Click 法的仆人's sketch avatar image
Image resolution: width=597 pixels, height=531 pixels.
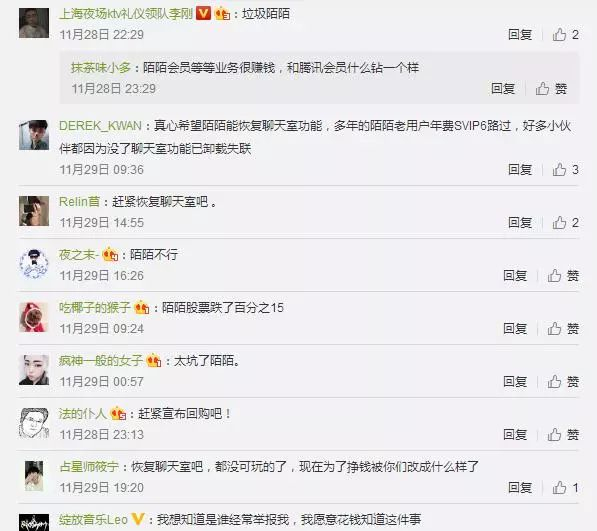34,423
